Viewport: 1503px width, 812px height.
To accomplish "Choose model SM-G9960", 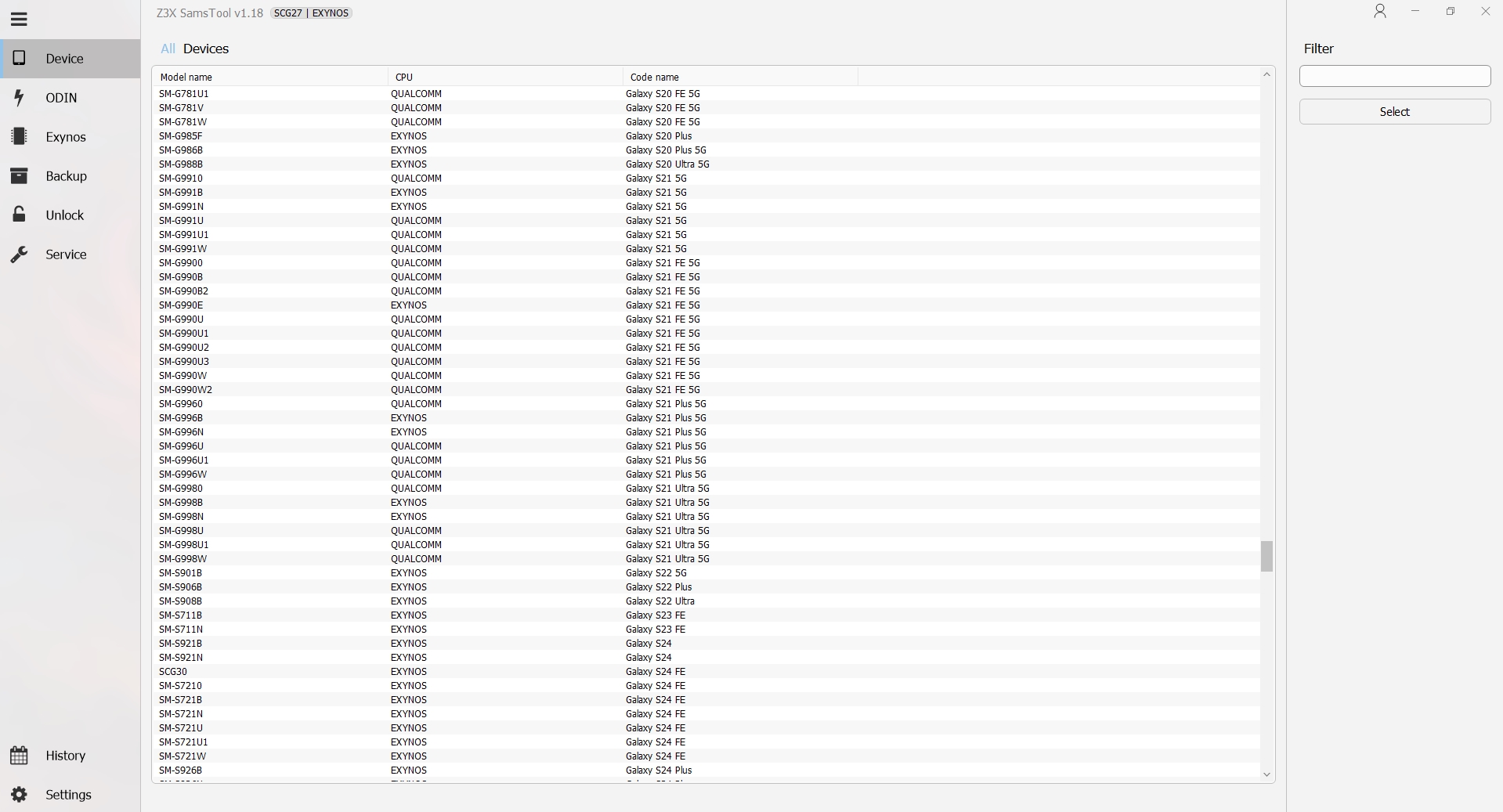I will (706, 404).
